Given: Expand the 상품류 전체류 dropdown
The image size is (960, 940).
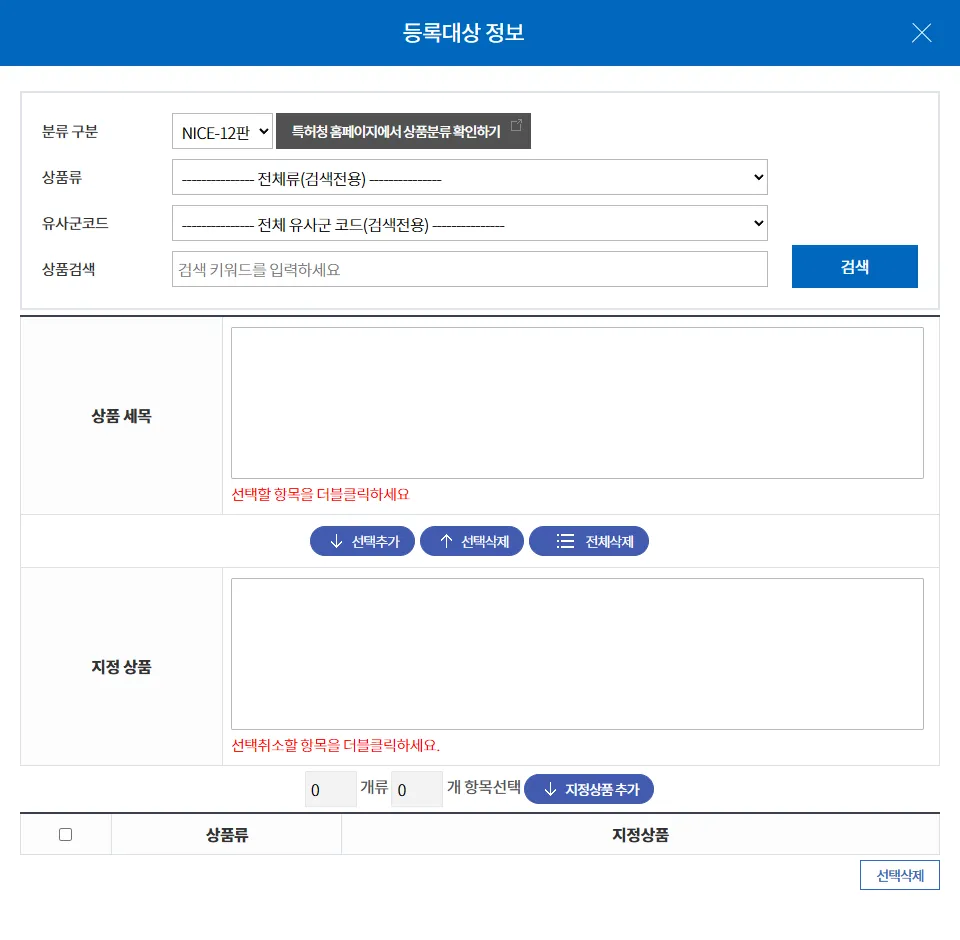Looking at the screenshot, I should (x=469, y=178).
